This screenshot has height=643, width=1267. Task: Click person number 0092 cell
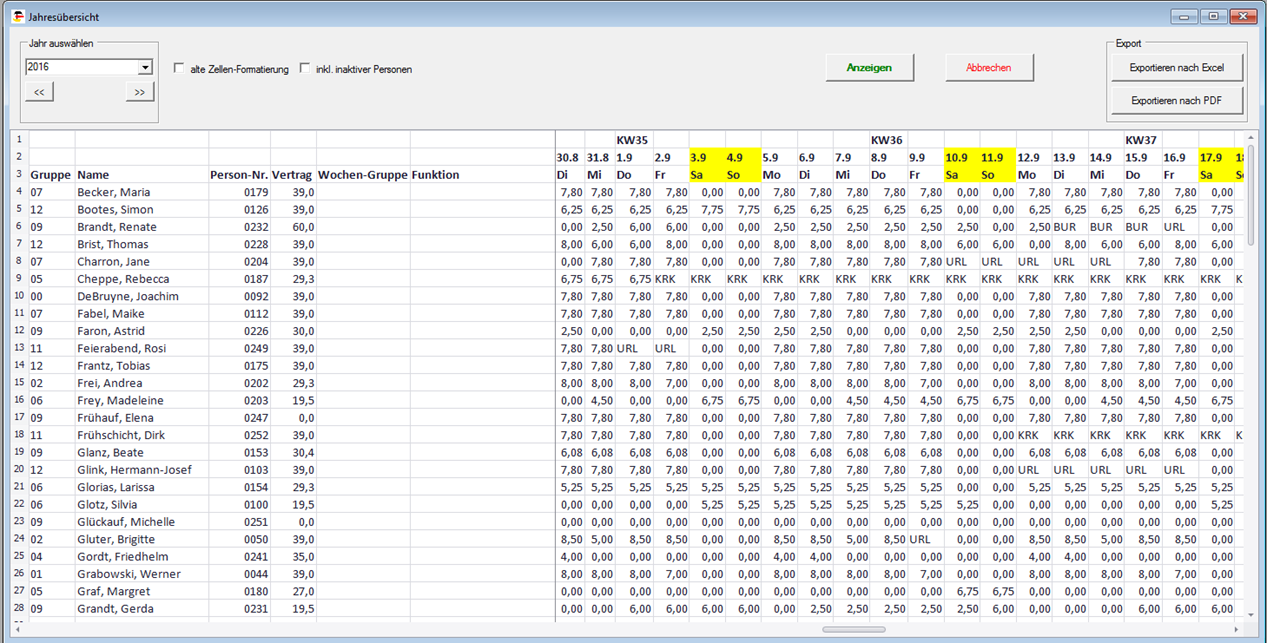click(x=239, y=296)
